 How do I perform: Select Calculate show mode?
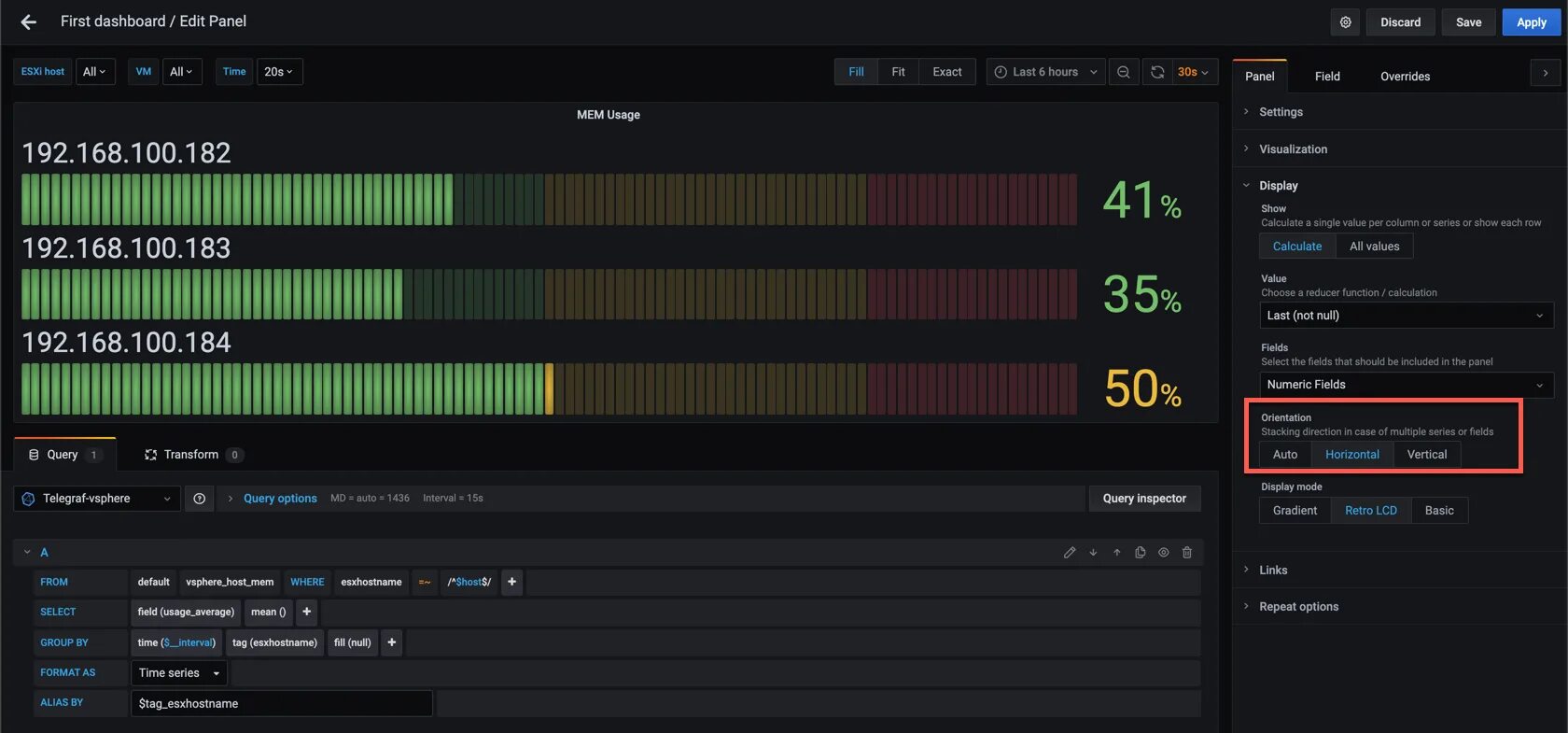click(x=1297, y=247)
